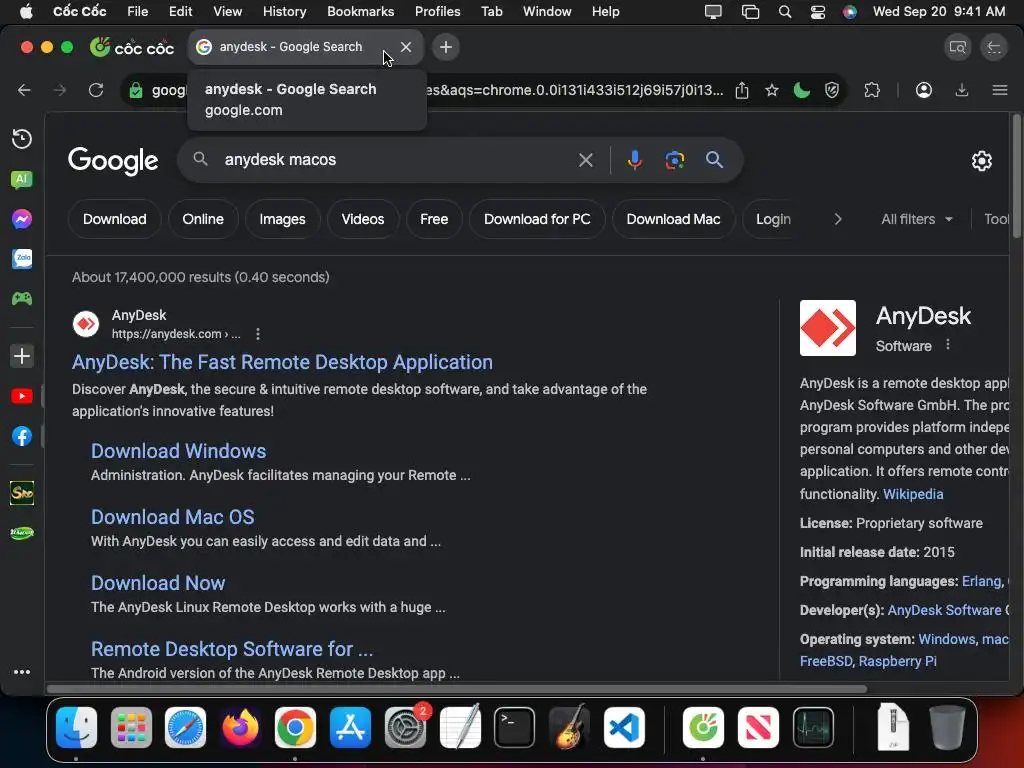Close the anydesk Google Search tab
Image resolution: width=1024 pixels, height=768 pixels.
(406, 47)
